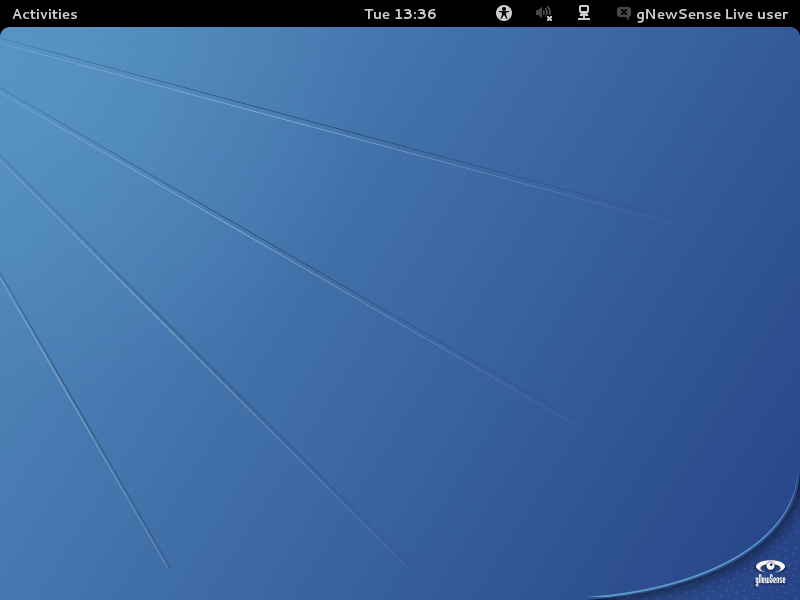Open the Universal Access accessibility icon
The image size is (800, 600).
[x=504, y=13]
